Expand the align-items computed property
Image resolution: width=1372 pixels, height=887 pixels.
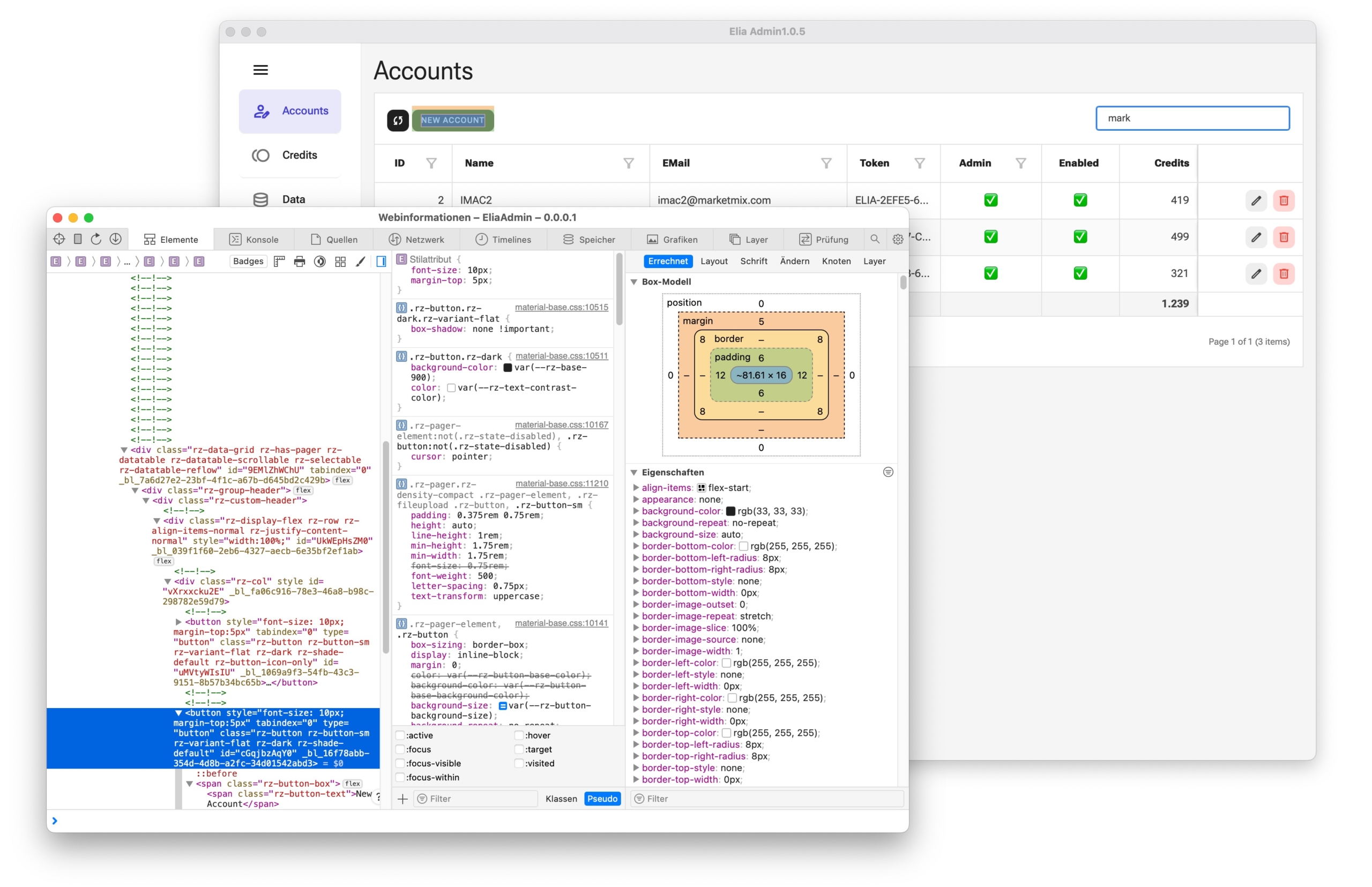click(x=636, y=488)
